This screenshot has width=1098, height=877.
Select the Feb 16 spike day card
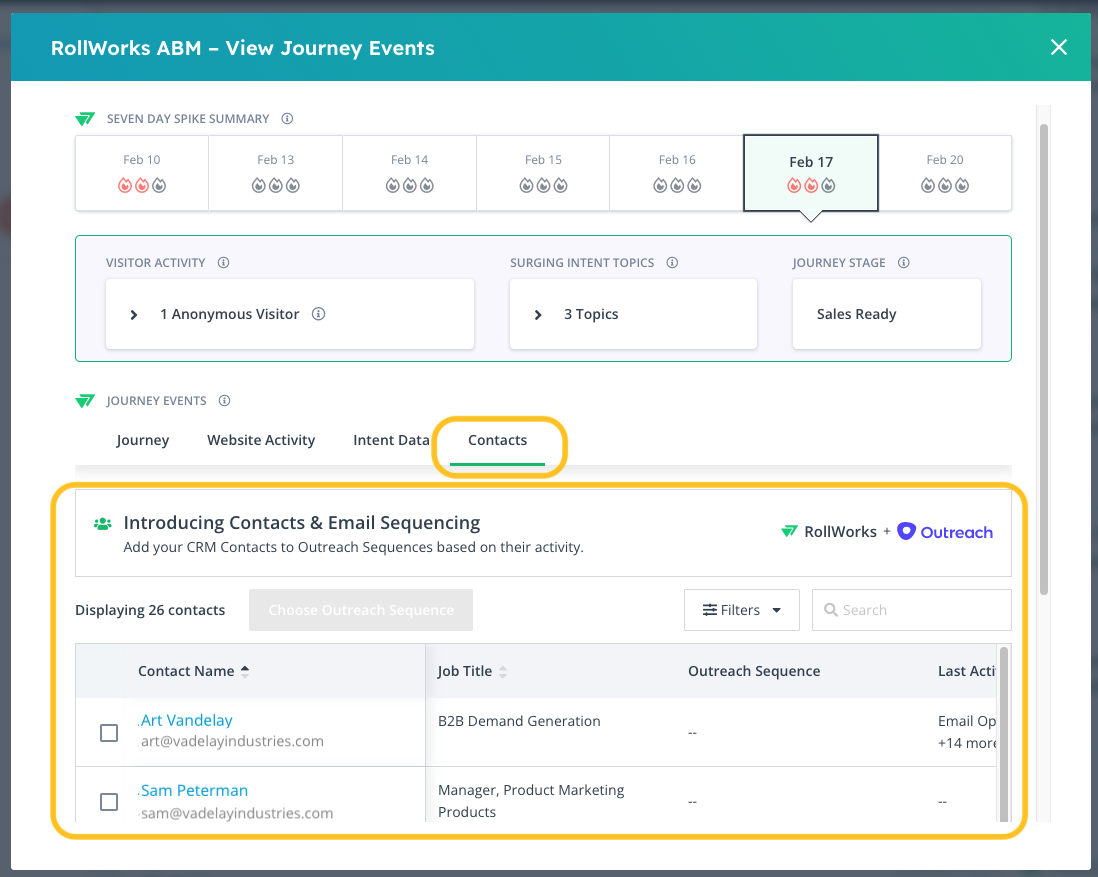[676, 173]
